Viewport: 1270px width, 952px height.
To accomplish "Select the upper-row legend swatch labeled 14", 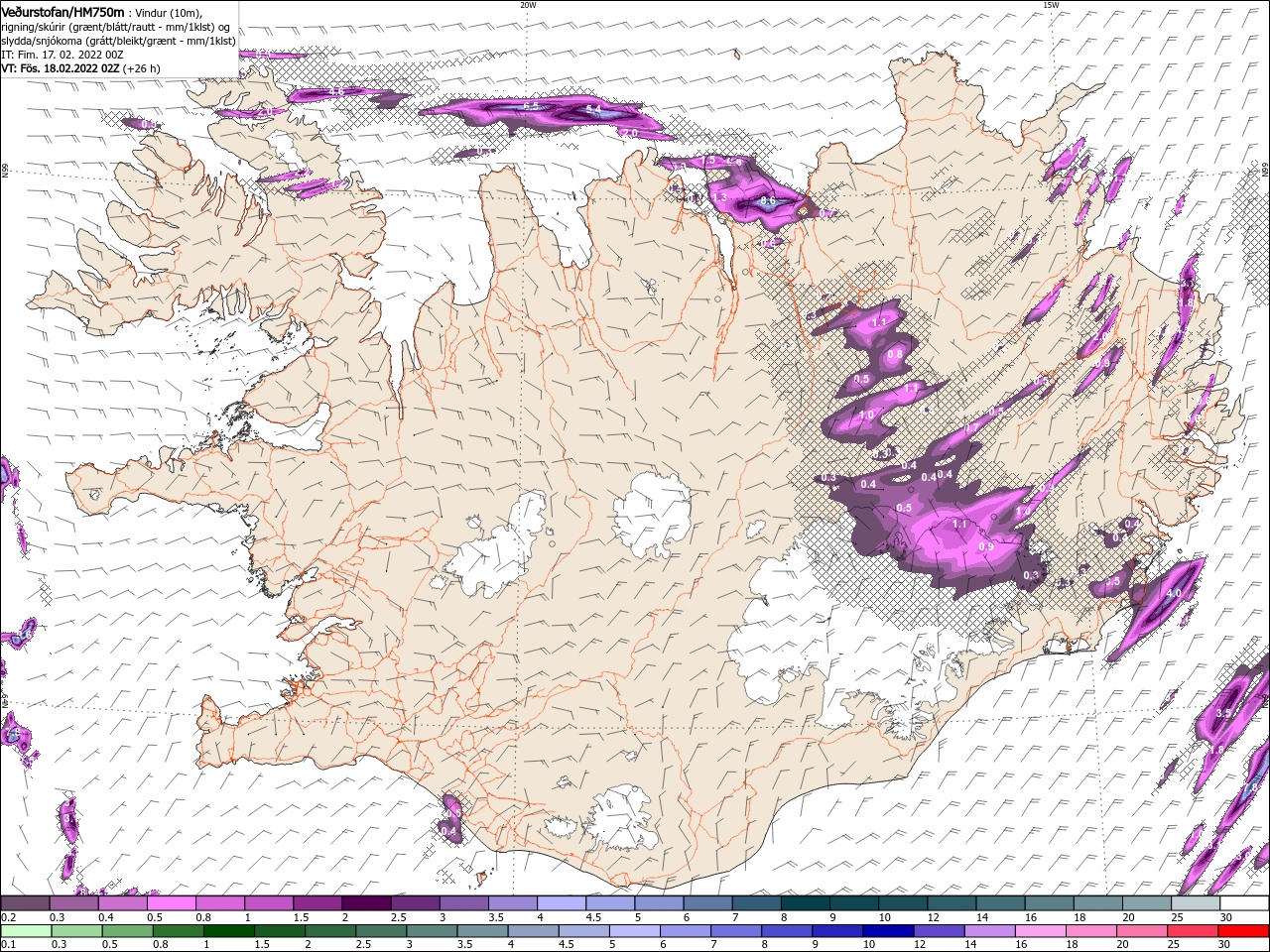I will point(1000,903).
